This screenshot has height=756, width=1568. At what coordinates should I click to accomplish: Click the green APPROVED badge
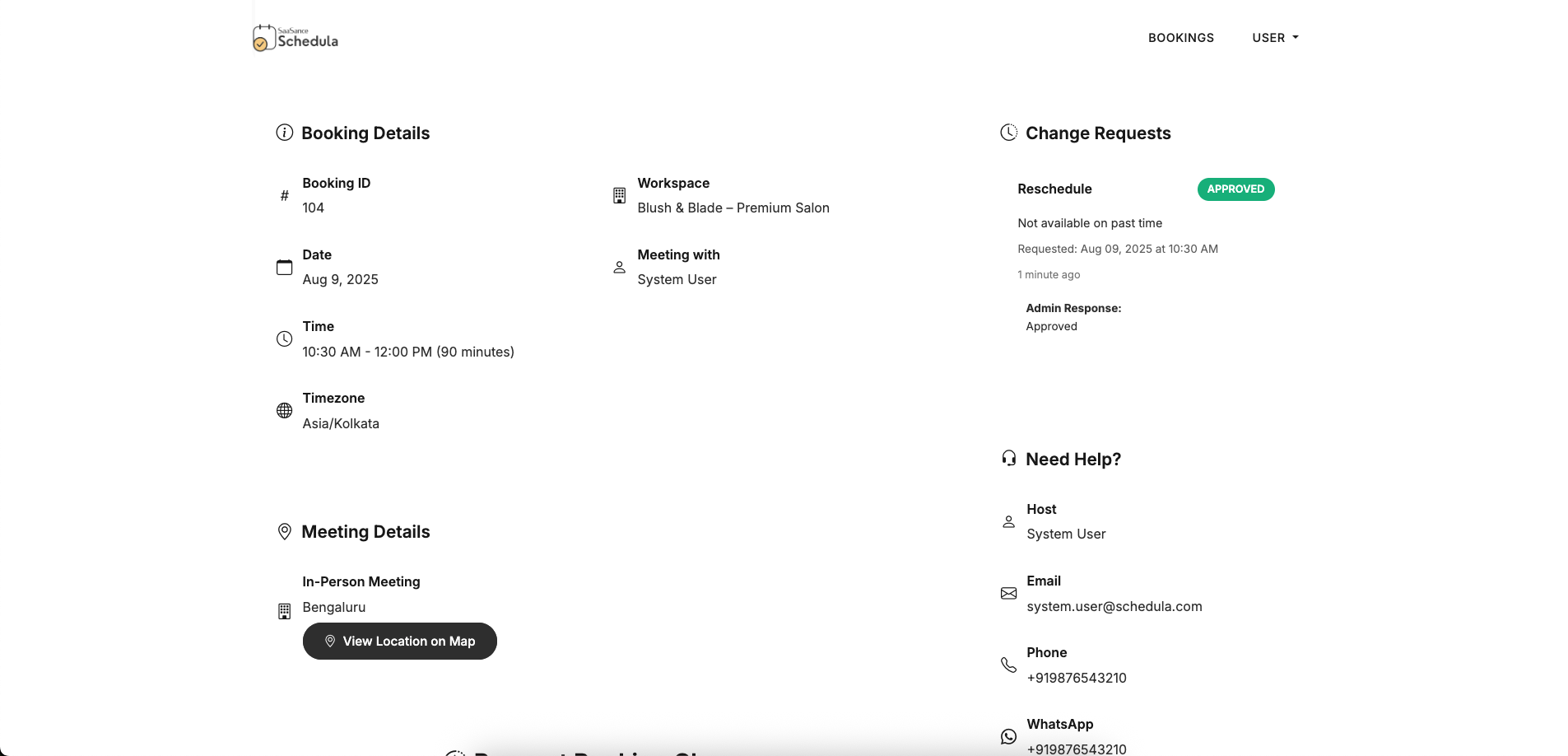(1235, 189)
